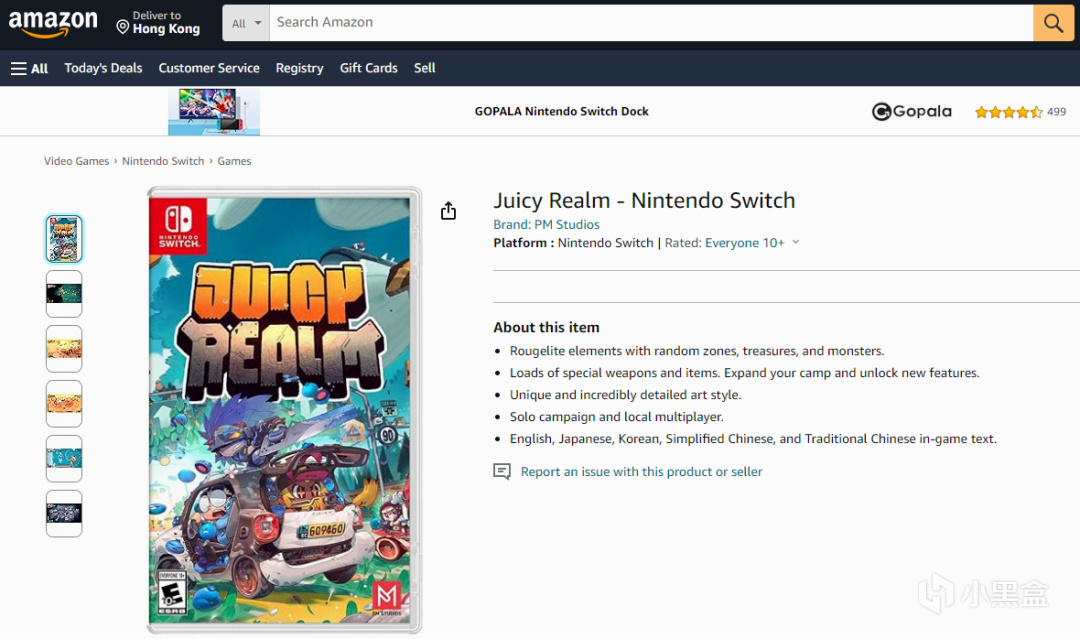This screenshot has height=639, width=1080.
Task: Click the report issue speech bubble icon
Action: pos(502,471)
